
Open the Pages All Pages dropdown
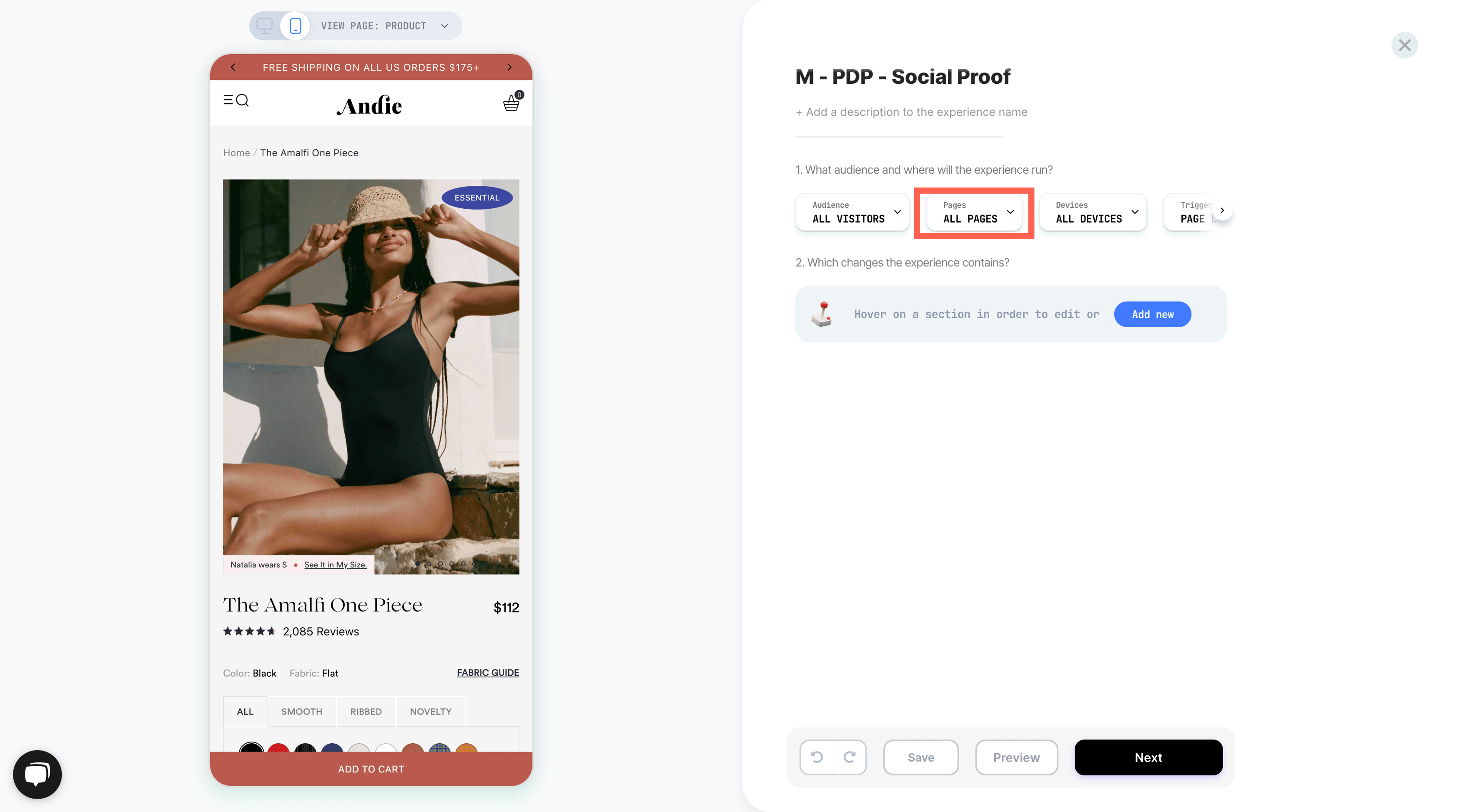click(974, 212)
